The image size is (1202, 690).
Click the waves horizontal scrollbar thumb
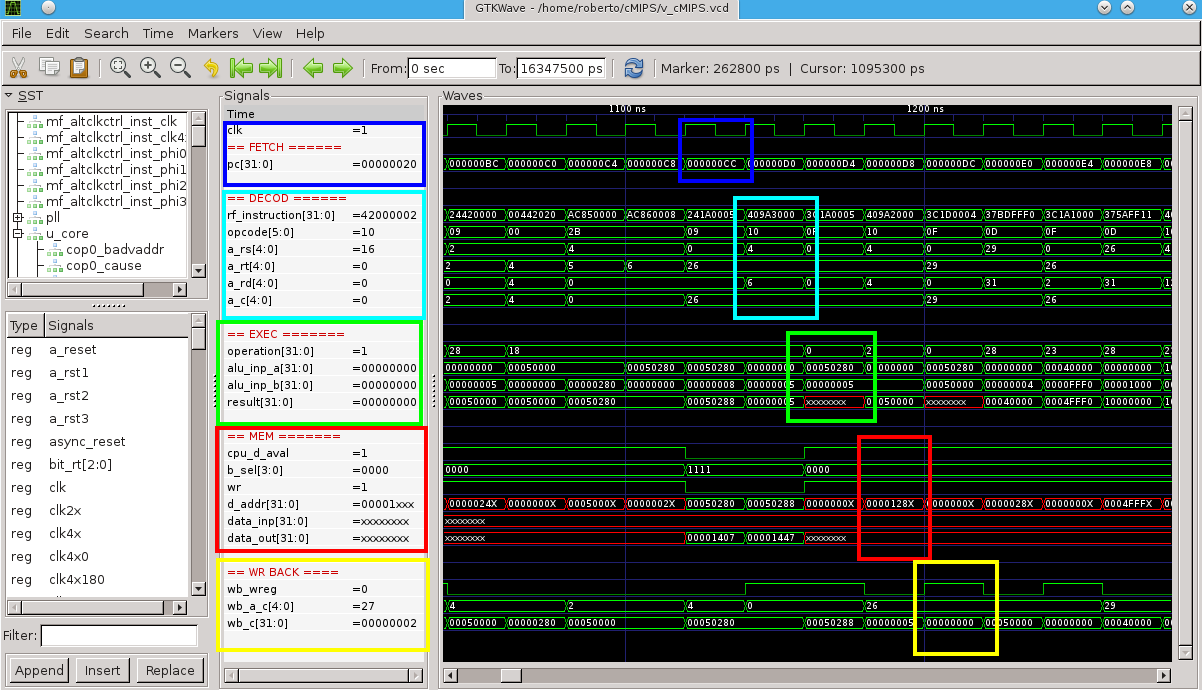[x=510, y=675]
